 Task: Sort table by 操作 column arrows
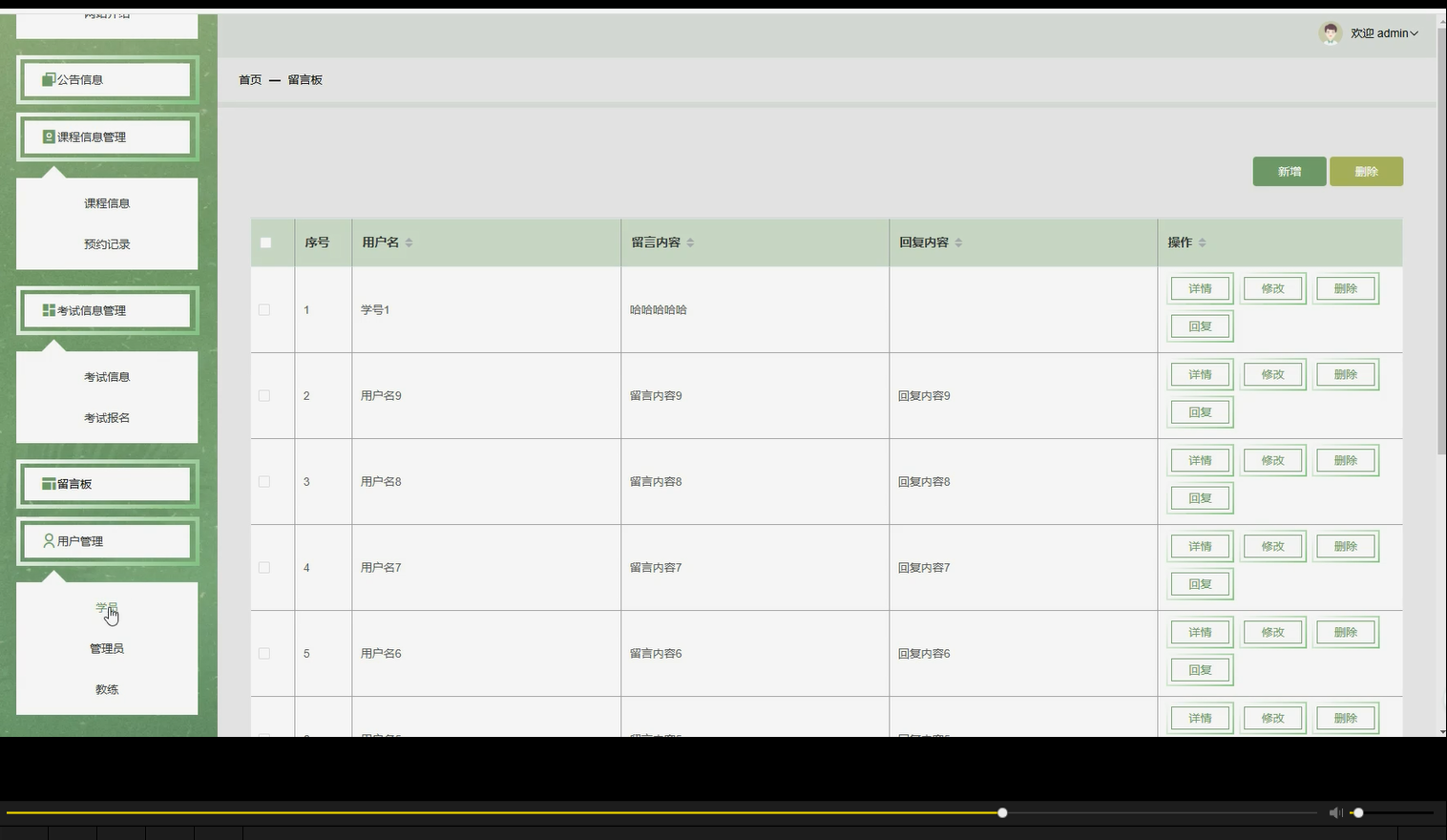[x=1203, y=242]
